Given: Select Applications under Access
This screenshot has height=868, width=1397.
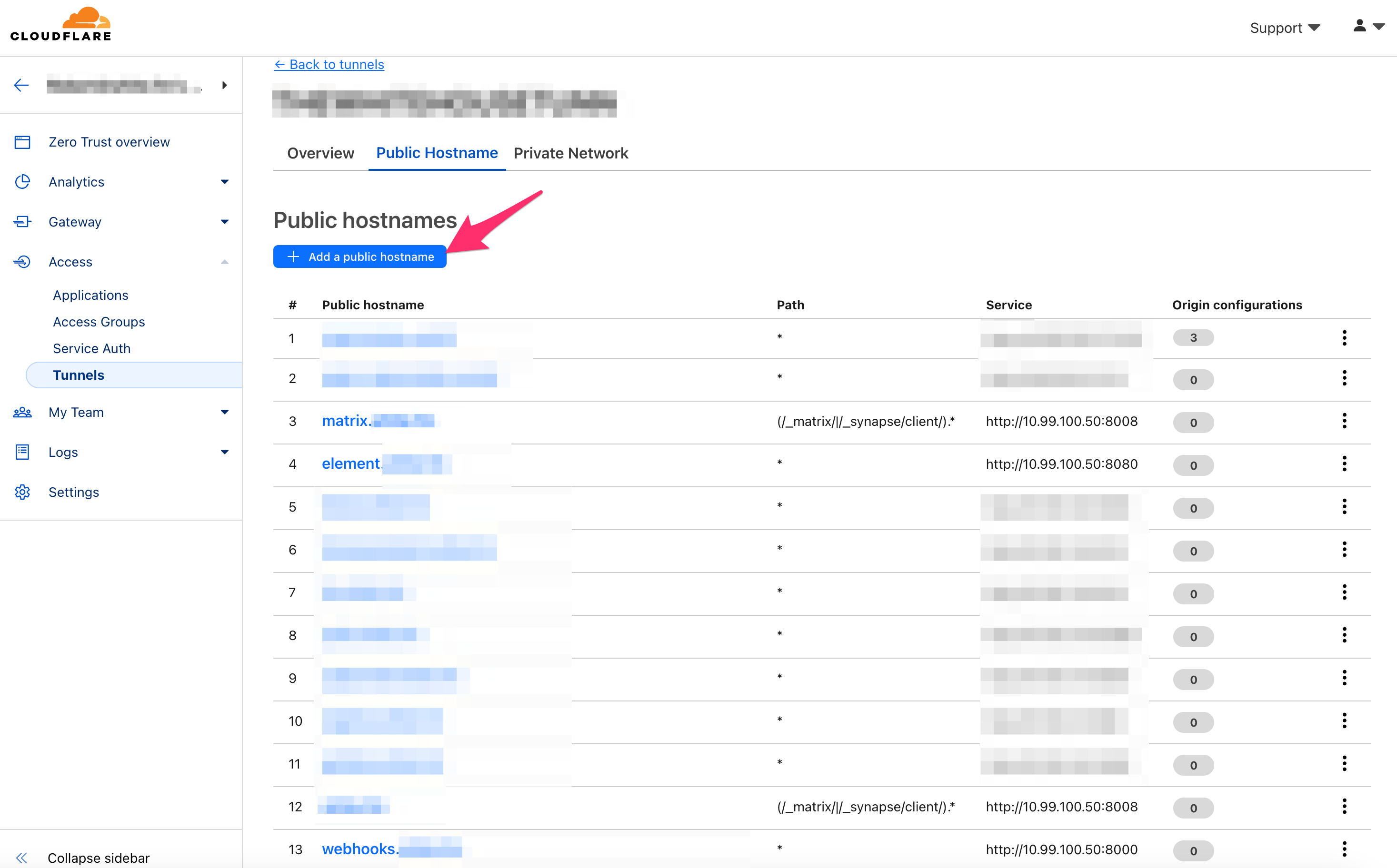Looking at the screenshot, I should coord(91,295).
